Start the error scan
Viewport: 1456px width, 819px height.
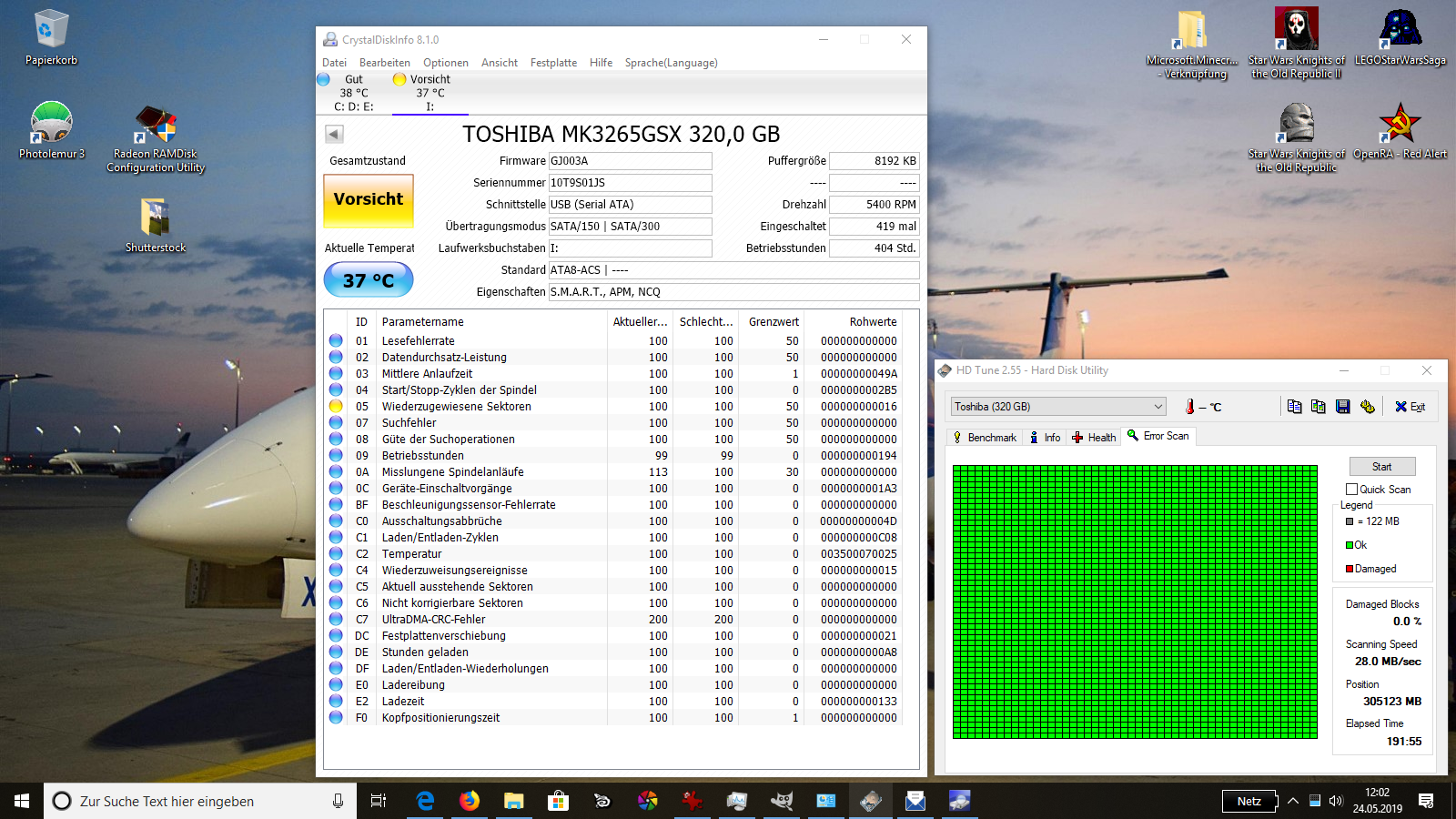pos(1381,467)
